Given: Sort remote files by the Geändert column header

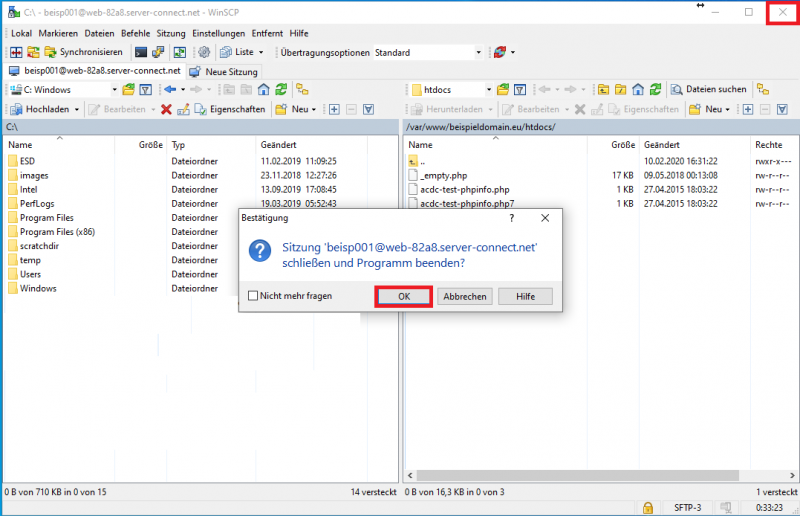Looking at the screenshot, I should (x=694, y=145).
